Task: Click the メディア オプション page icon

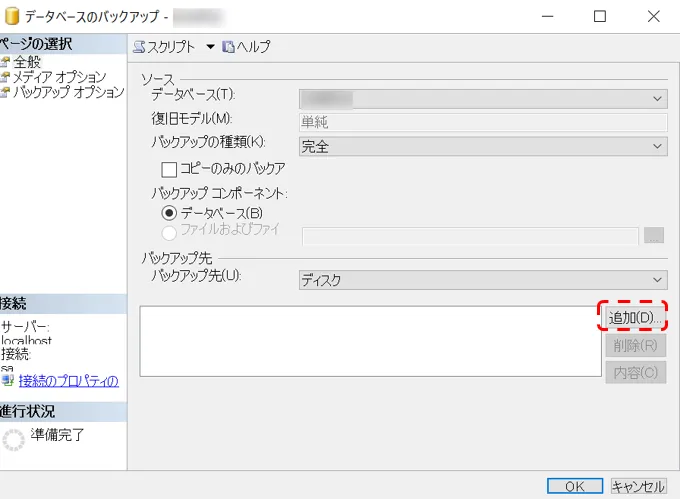Action: [5, 78]
